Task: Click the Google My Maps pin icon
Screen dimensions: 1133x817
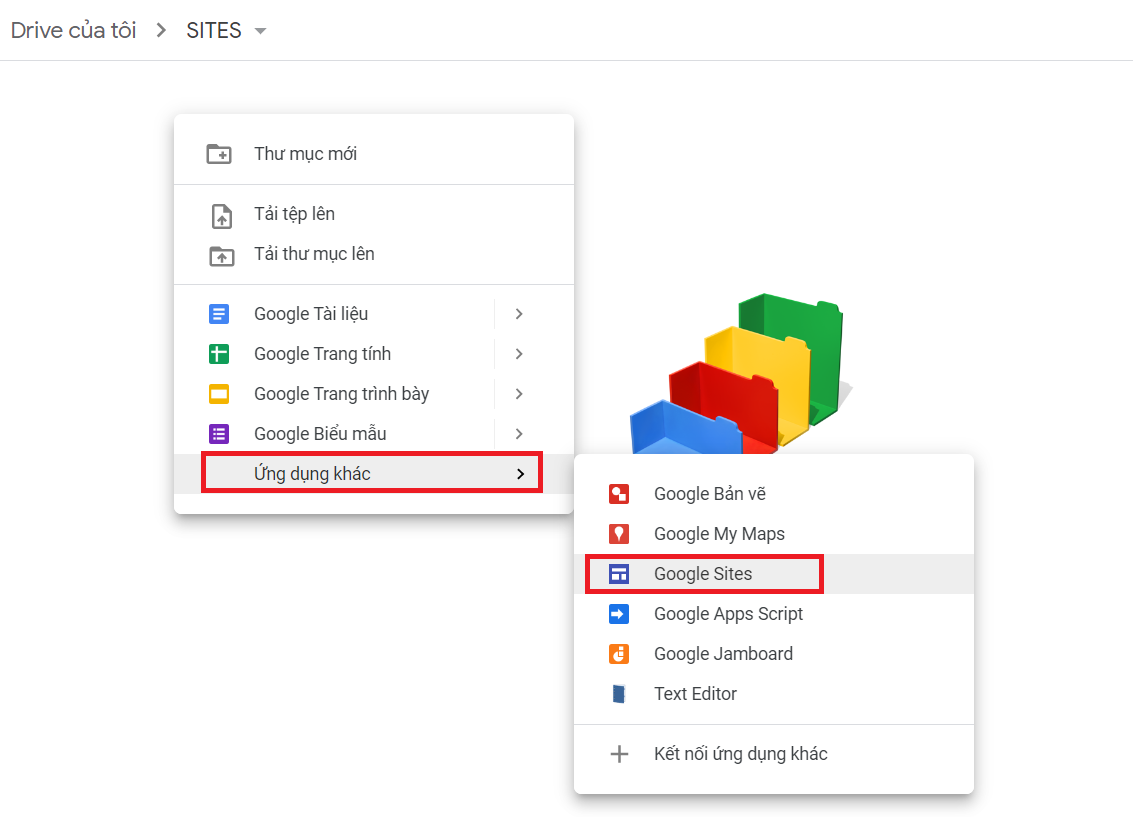Action: coord(619,534)
